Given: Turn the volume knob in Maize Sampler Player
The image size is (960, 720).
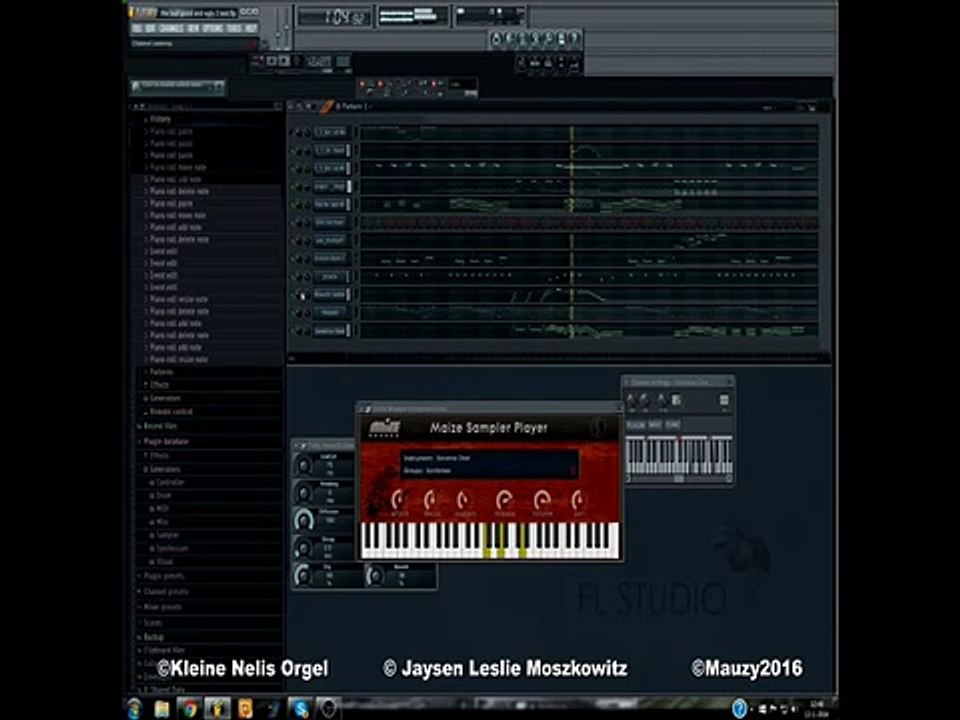Looking at the screenshot, I should (x=542, y=501).
